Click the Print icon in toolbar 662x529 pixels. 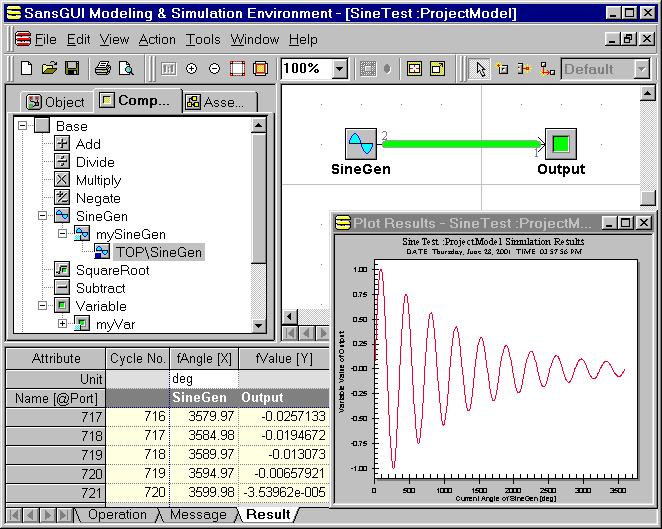point(102,69)
